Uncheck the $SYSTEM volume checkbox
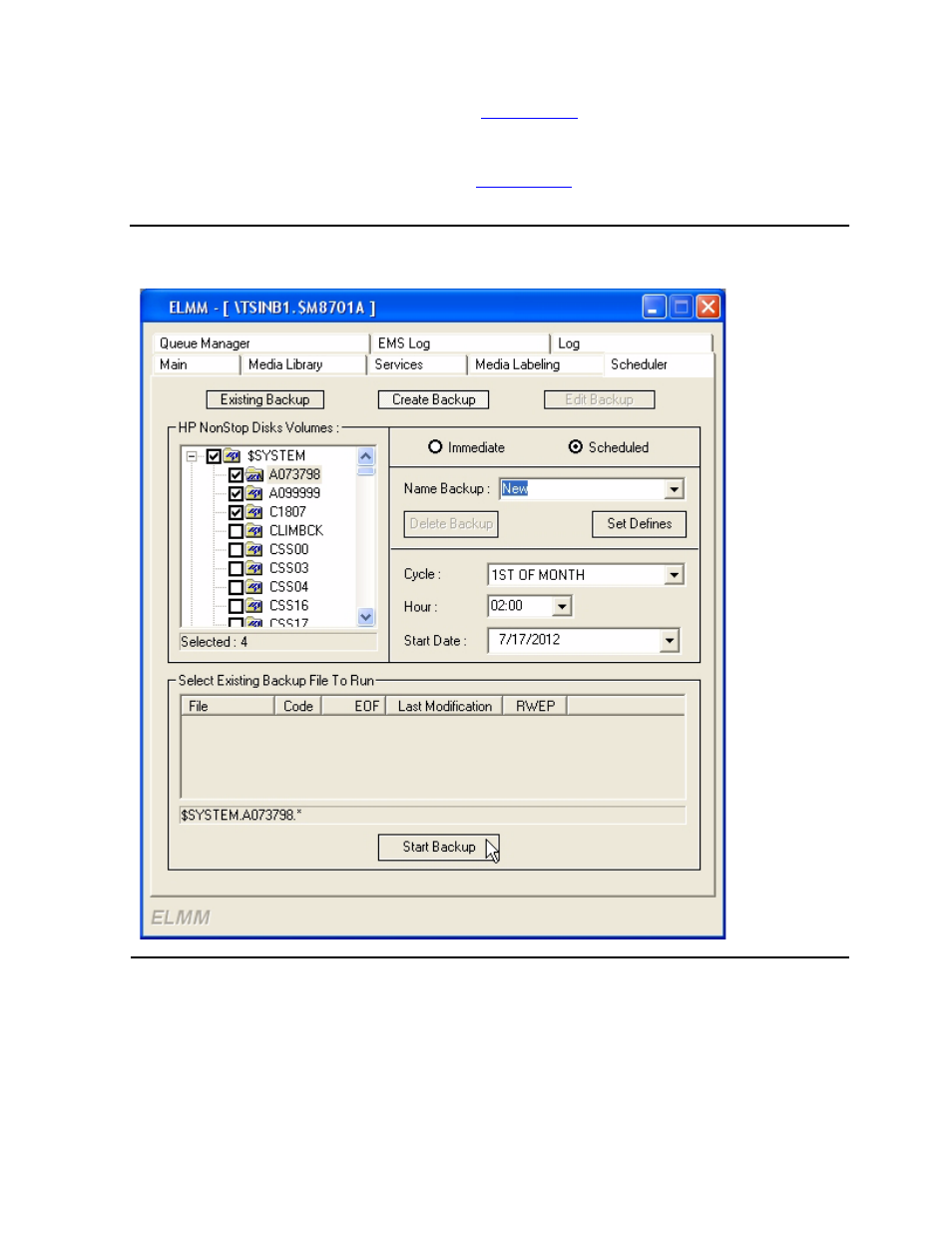This screenshot has height=1233, width=952. [x=214, y=456]
